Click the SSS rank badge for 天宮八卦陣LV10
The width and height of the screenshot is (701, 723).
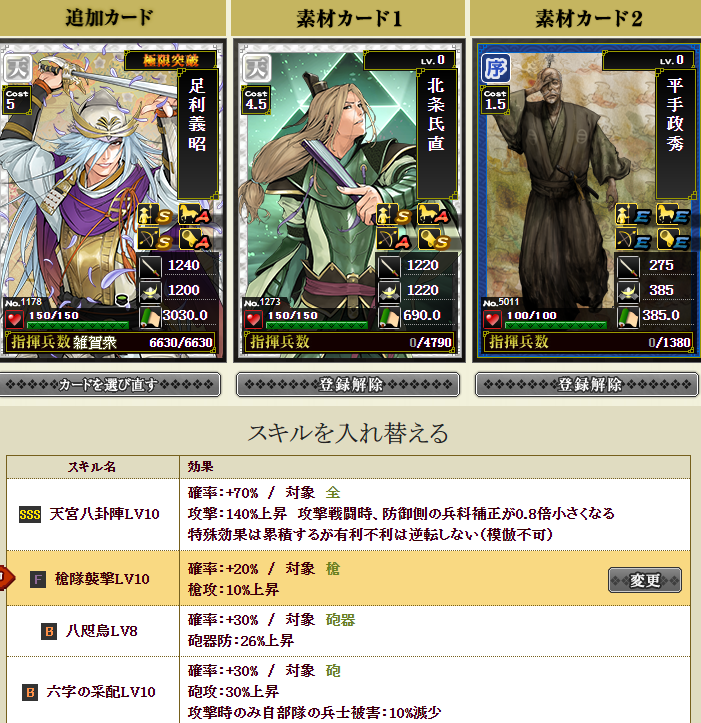[30, 514]
